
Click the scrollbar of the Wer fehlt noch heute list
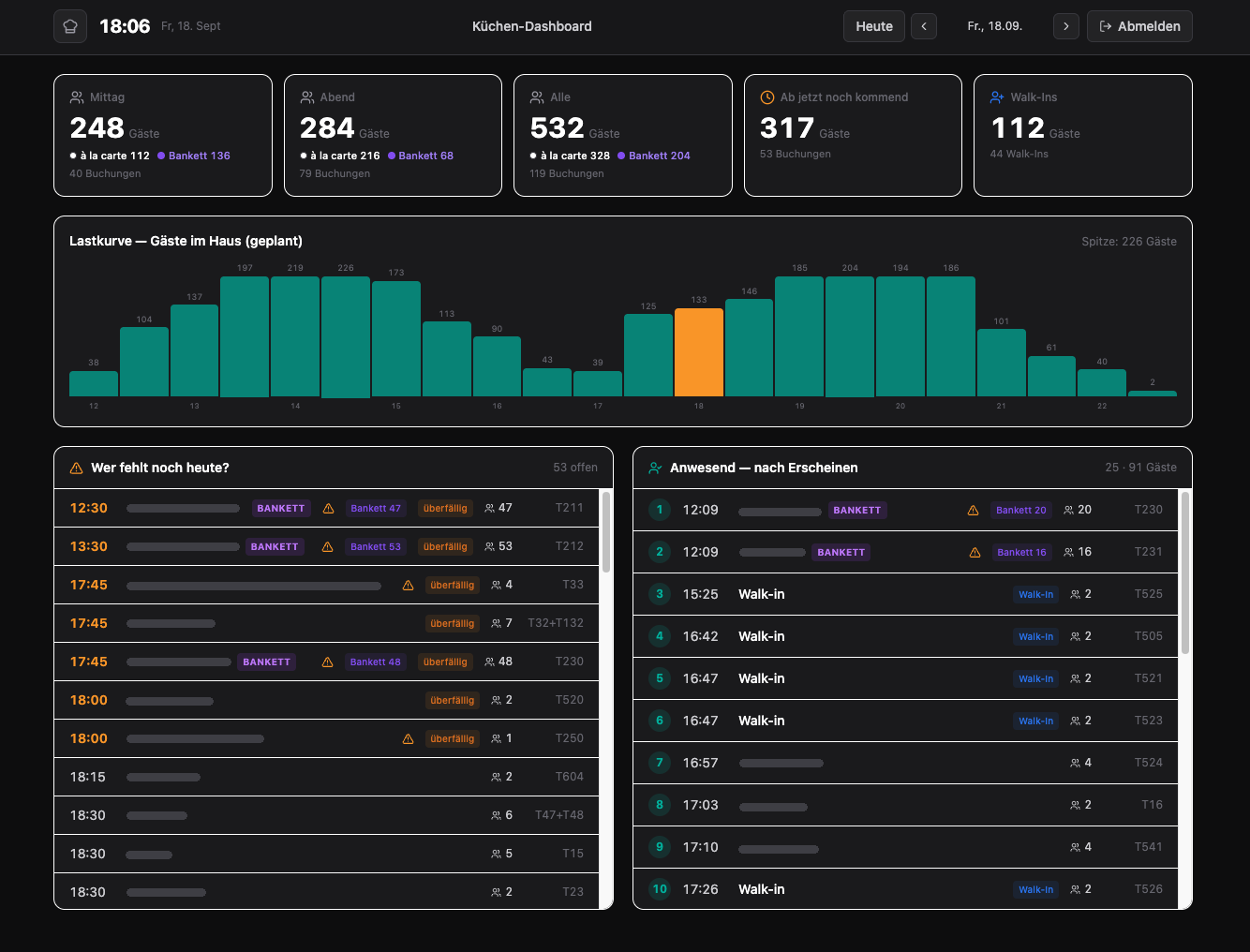point(606,531)
